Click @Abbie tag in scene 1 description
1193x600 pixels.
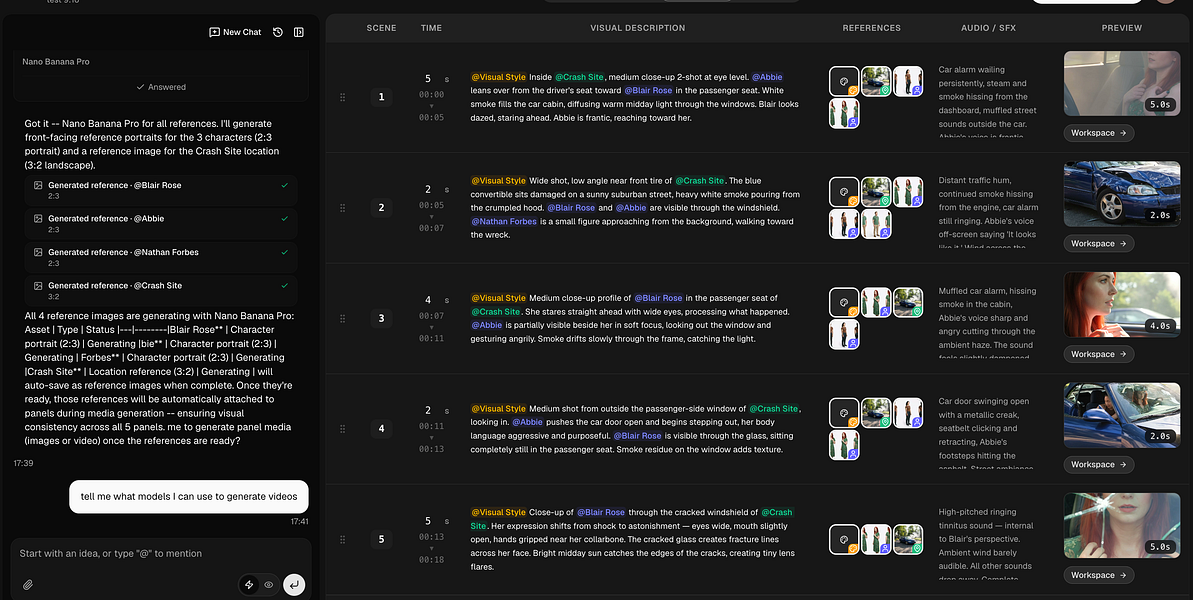pos(768,77)
